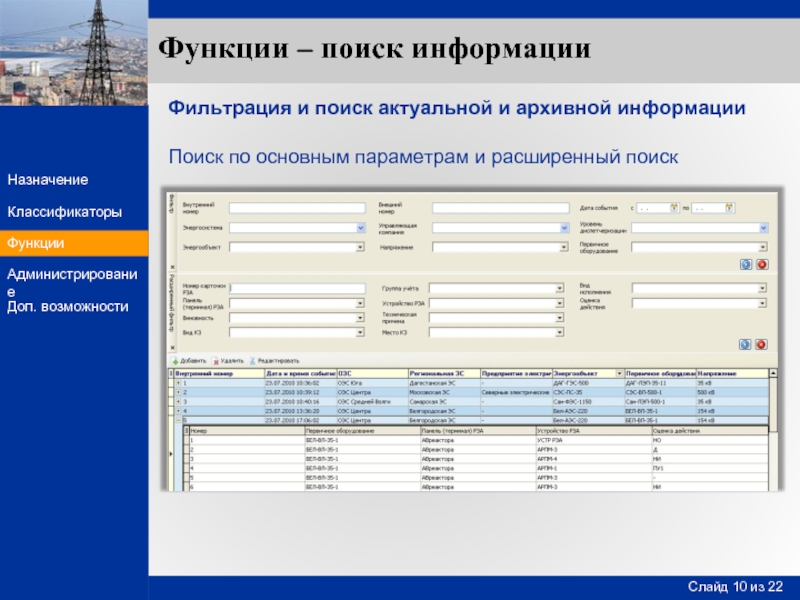Open the Виновность dropdown
Screen dimensions: 800x600
pyautogui.click(x=360, y=318)
